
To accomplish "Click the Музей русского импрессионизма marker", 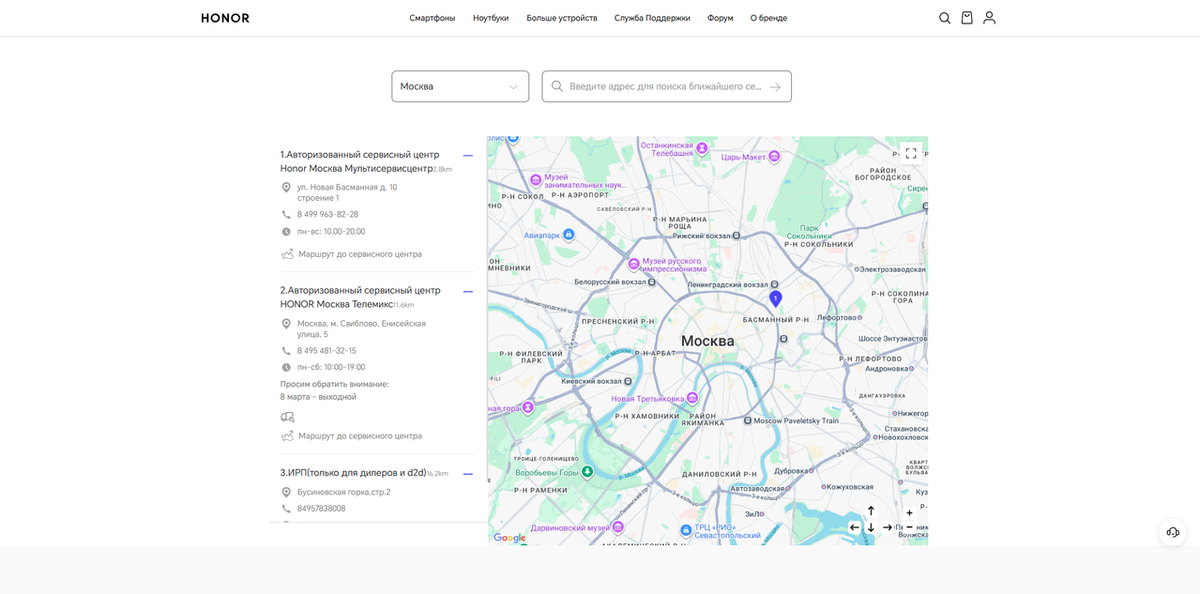I will point(633,264).
